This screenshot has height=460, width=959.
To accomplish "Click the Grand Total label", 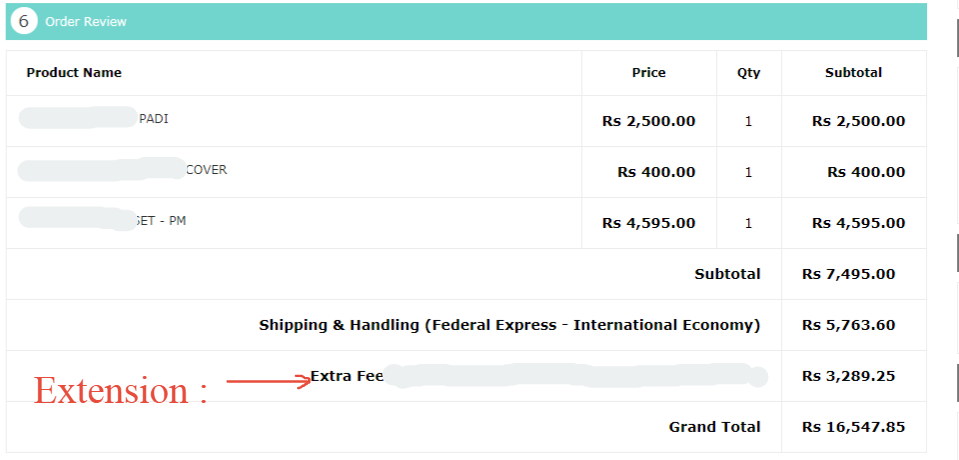I will (x=714, y=427).
